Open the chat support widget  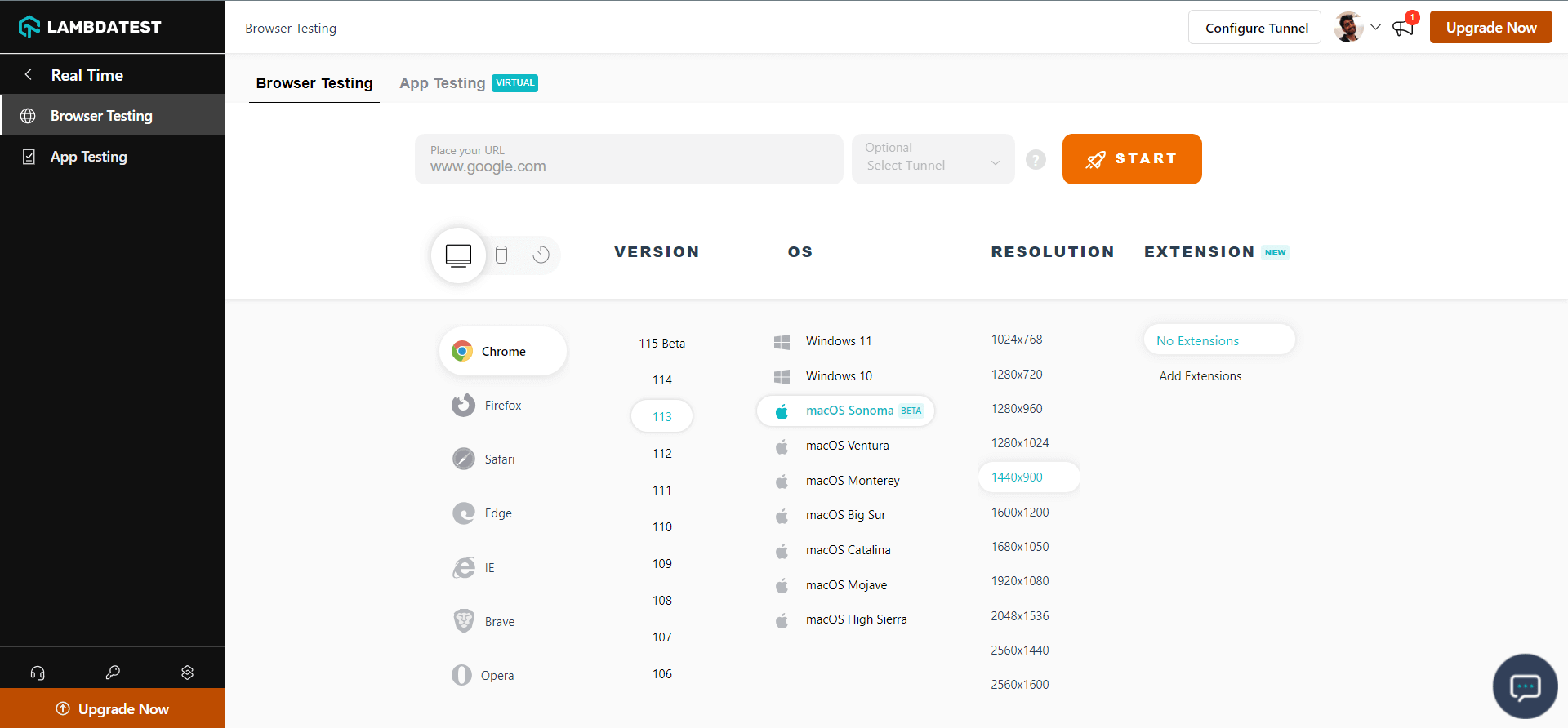pyautogui.click(x=1525, y=686)
